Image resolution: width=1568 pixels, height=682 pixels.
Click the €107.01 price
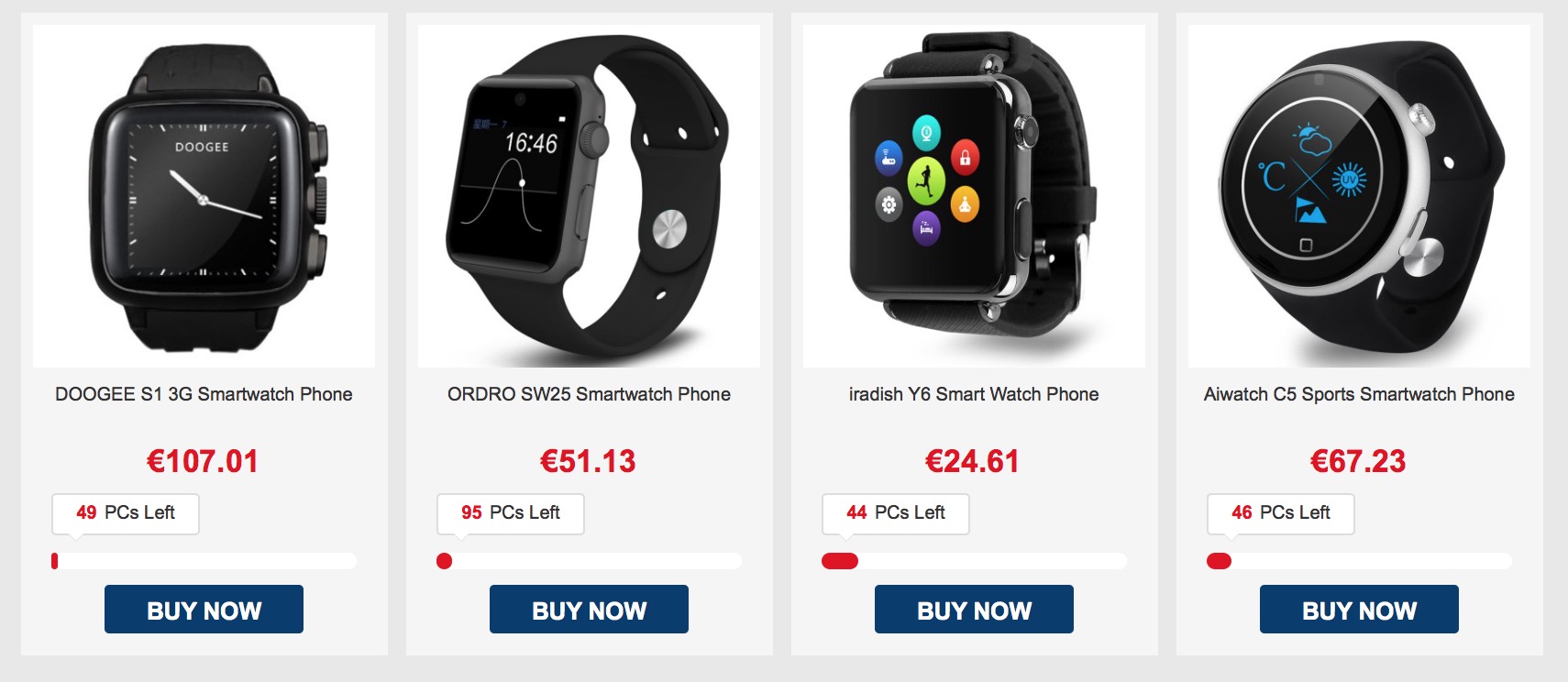(x=203, y=461)
